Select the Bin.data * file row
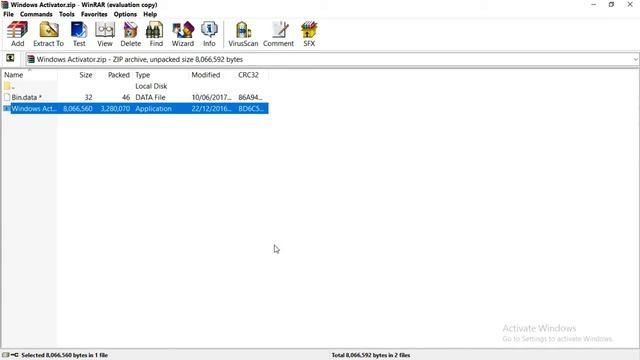This screenshot has height=360, width=640. tap(135, 97)
